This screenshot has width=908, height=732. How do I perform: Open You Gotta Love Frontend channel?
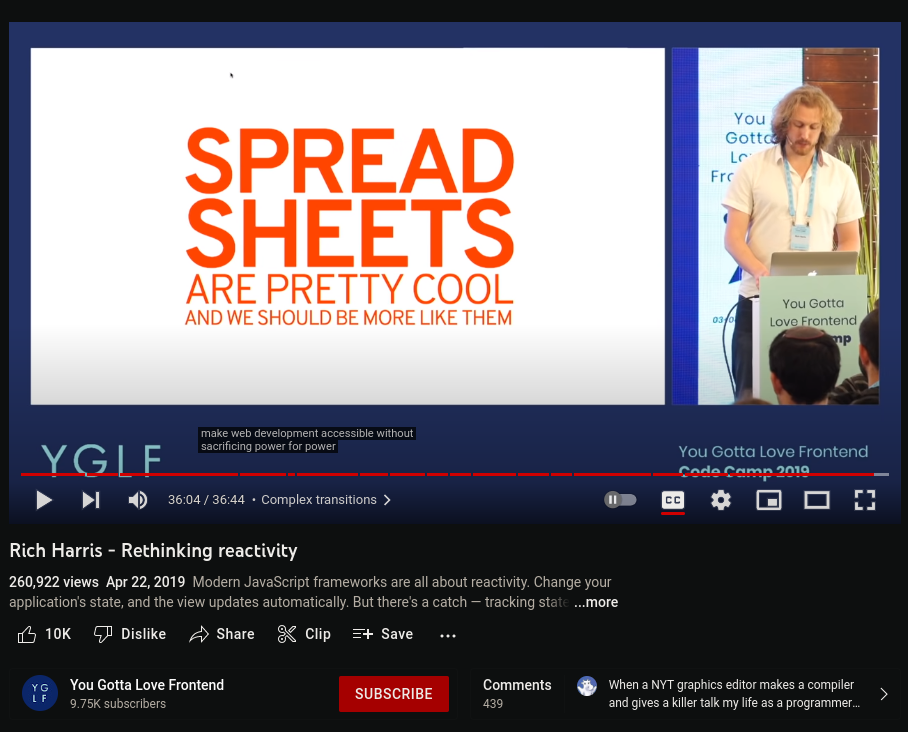pos(147,685)
